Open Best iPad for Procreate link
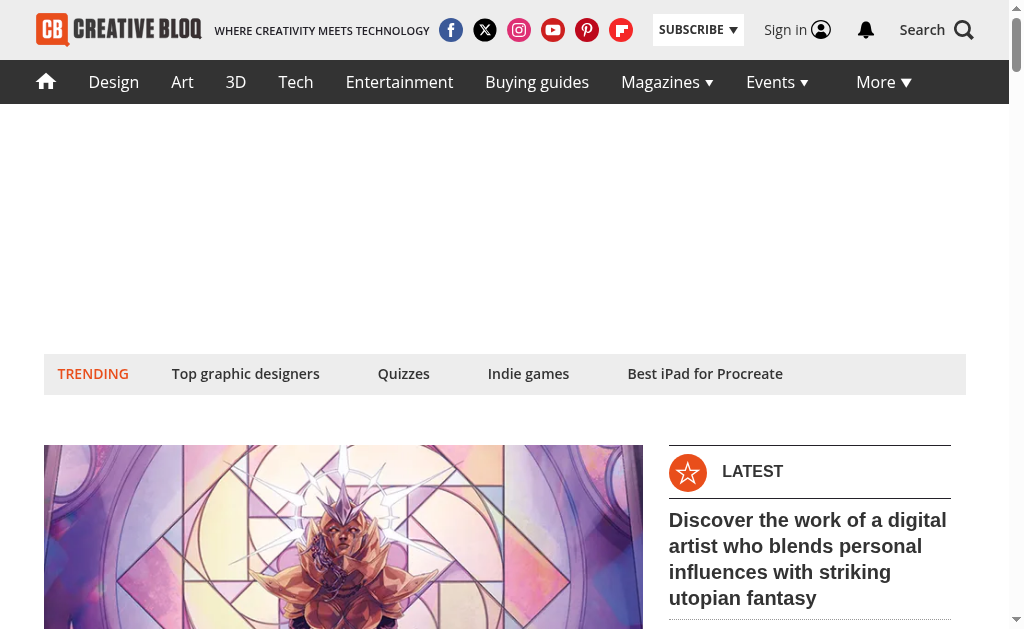The image size is (1024, 629). click(705, 374)
